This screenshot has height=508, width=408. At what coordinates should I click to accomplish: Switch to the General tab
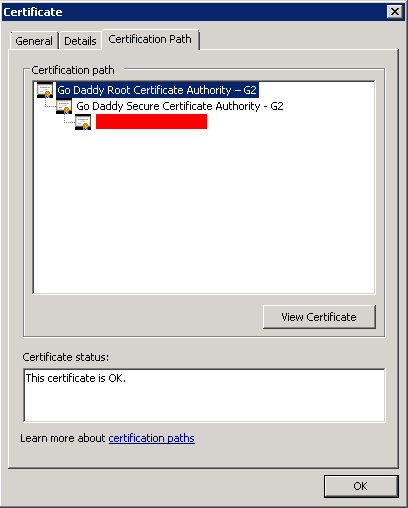[x=34, y=41]
